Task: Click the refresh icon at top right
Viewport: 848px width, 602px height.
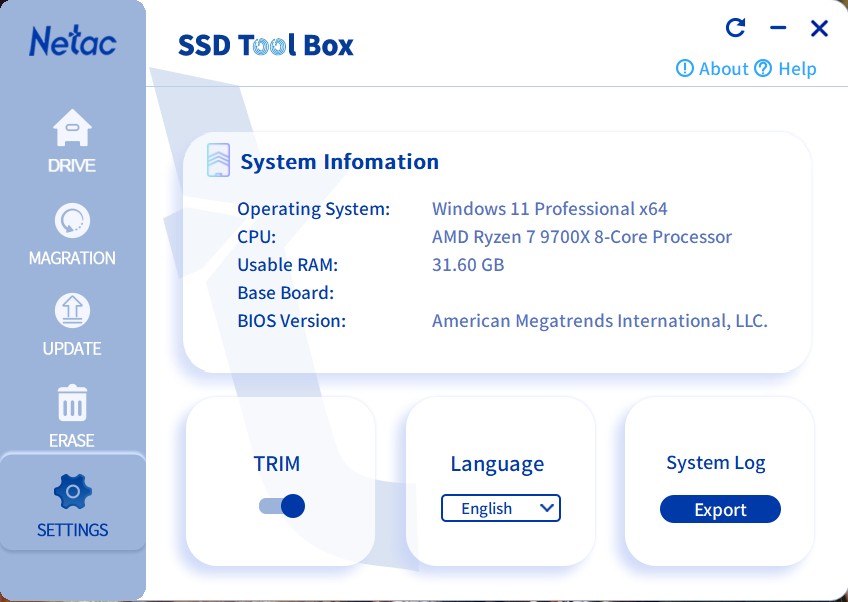Action: [736, 28]
